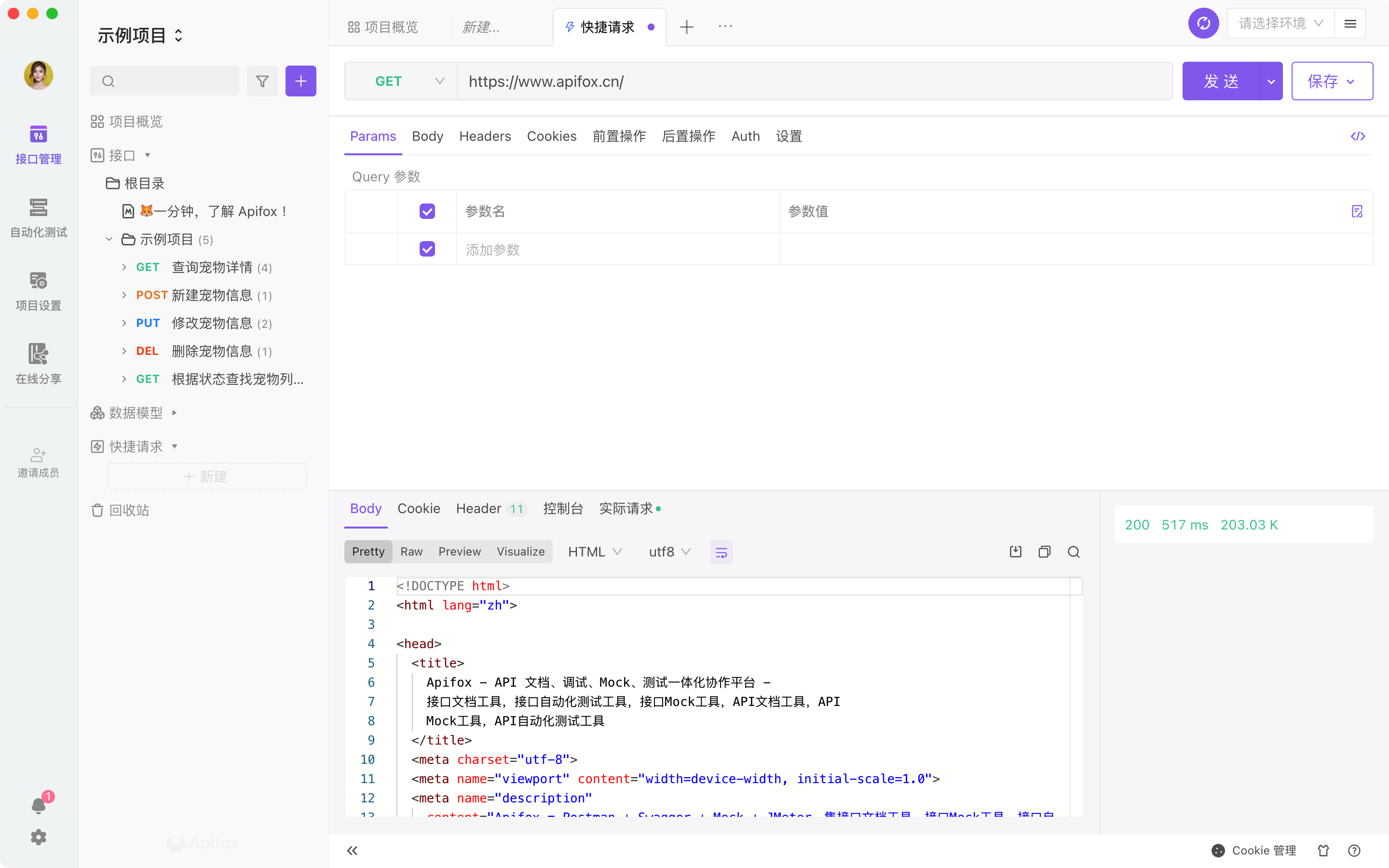
Task: Open the notification bell
Action: click(39, 805)
